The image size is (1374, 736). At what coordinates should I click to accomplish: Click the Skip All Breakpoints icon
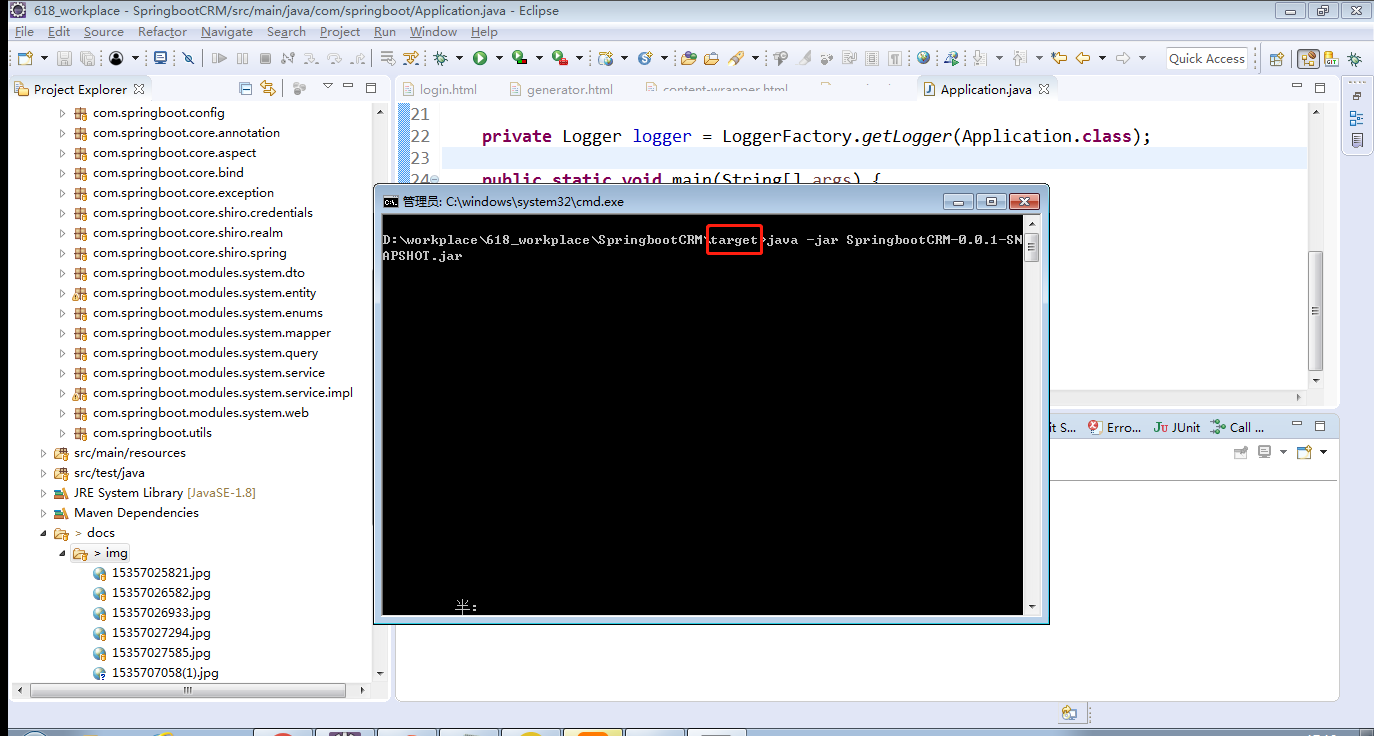[188, 58]
